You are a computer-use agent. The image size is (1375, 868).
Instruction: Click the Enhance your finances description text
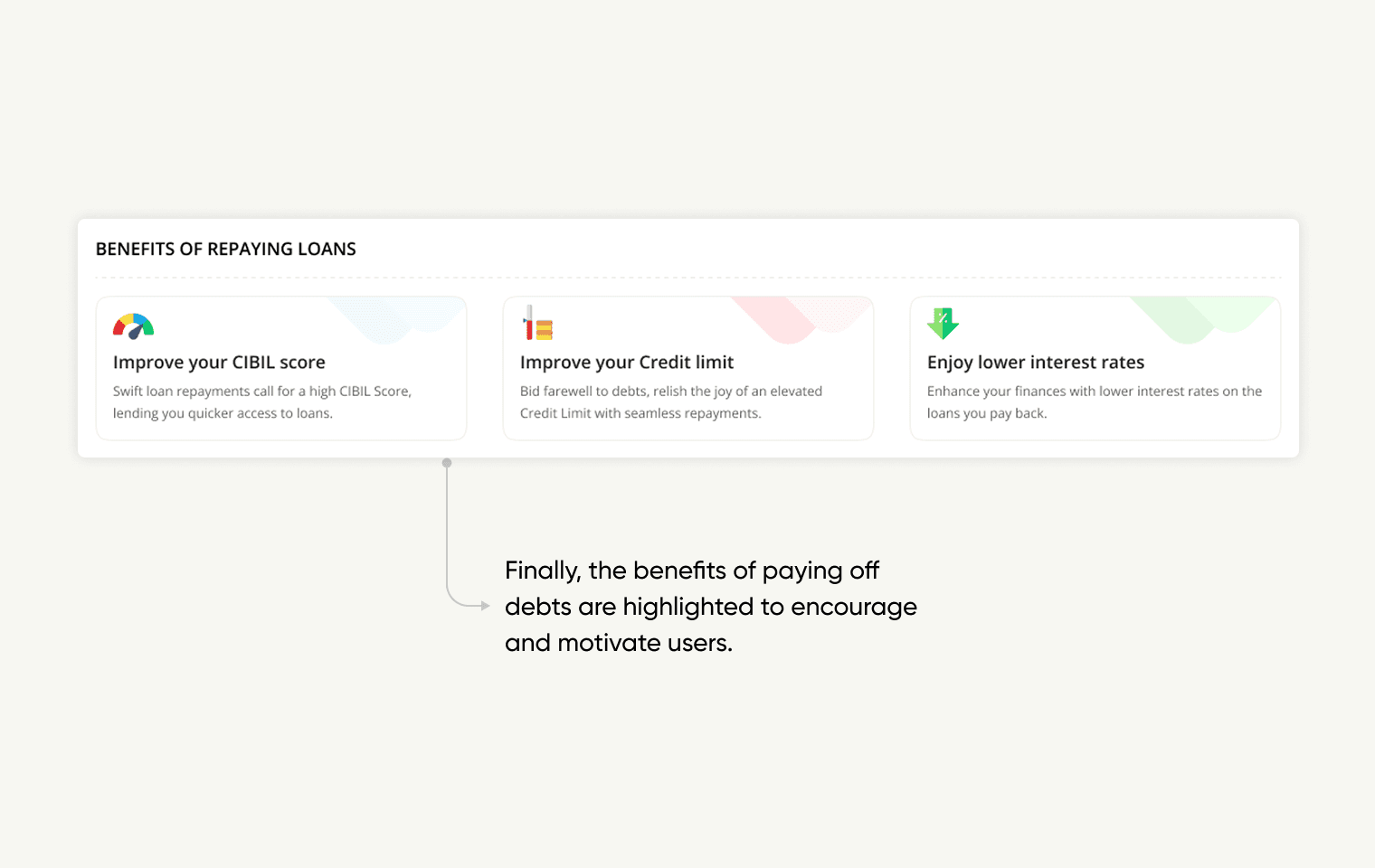[x=1095, y=402]
